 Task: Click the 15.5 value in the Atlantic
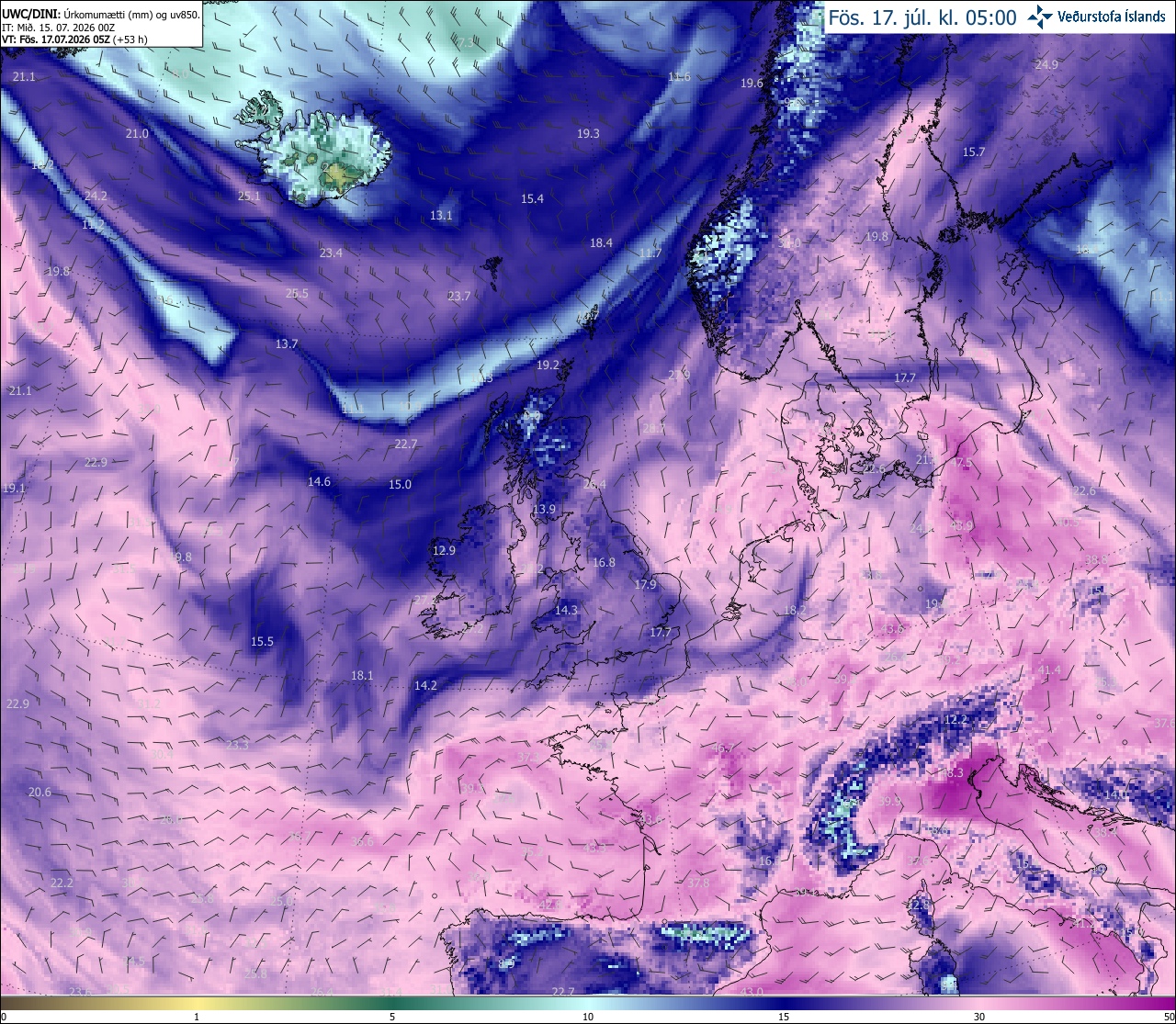click(263, 641)
